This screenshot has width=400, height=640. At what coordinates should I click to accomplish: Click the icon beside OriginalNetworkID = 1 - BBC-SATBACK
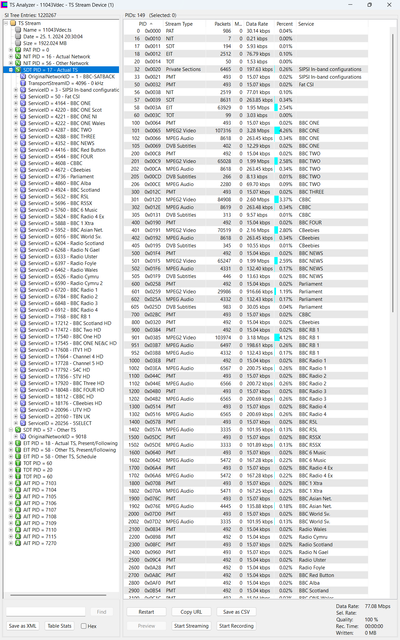click(x=23, y=76)
